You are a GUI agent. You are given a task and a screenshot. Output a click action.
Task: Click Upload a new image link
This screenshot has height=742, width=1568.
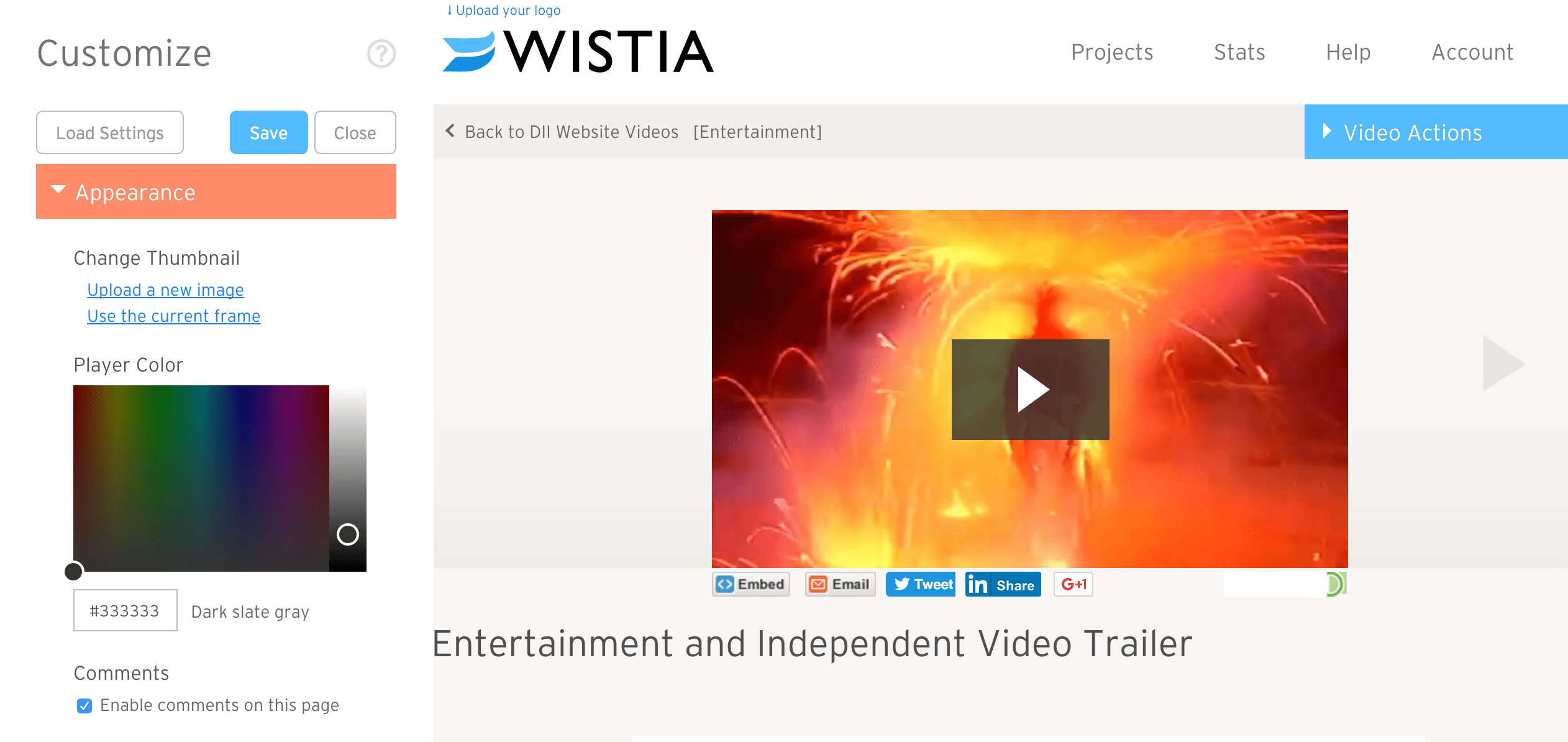(165, 289)
